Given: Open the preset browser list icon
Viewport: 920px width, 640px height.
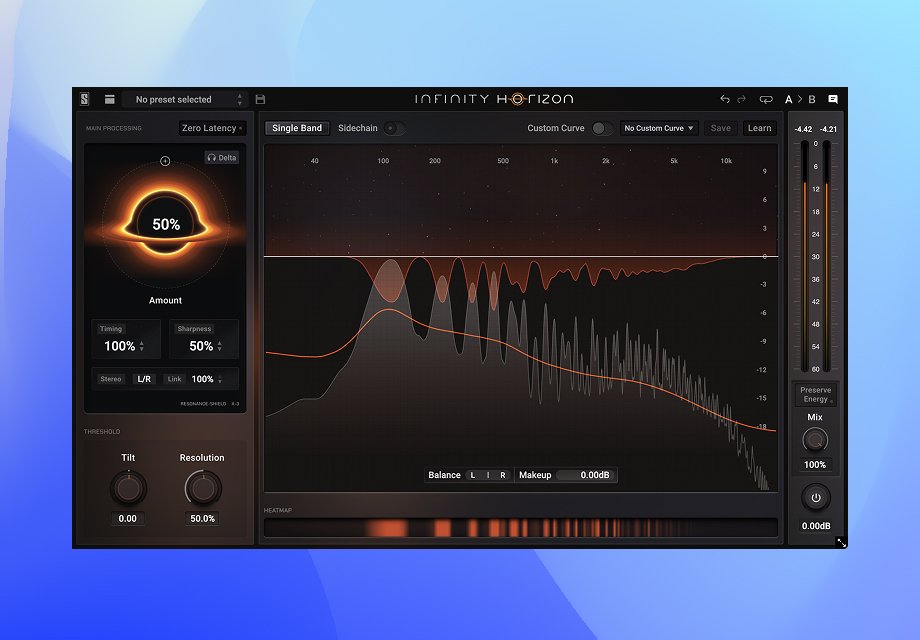Looking at the screenshot, I should 110,99.
